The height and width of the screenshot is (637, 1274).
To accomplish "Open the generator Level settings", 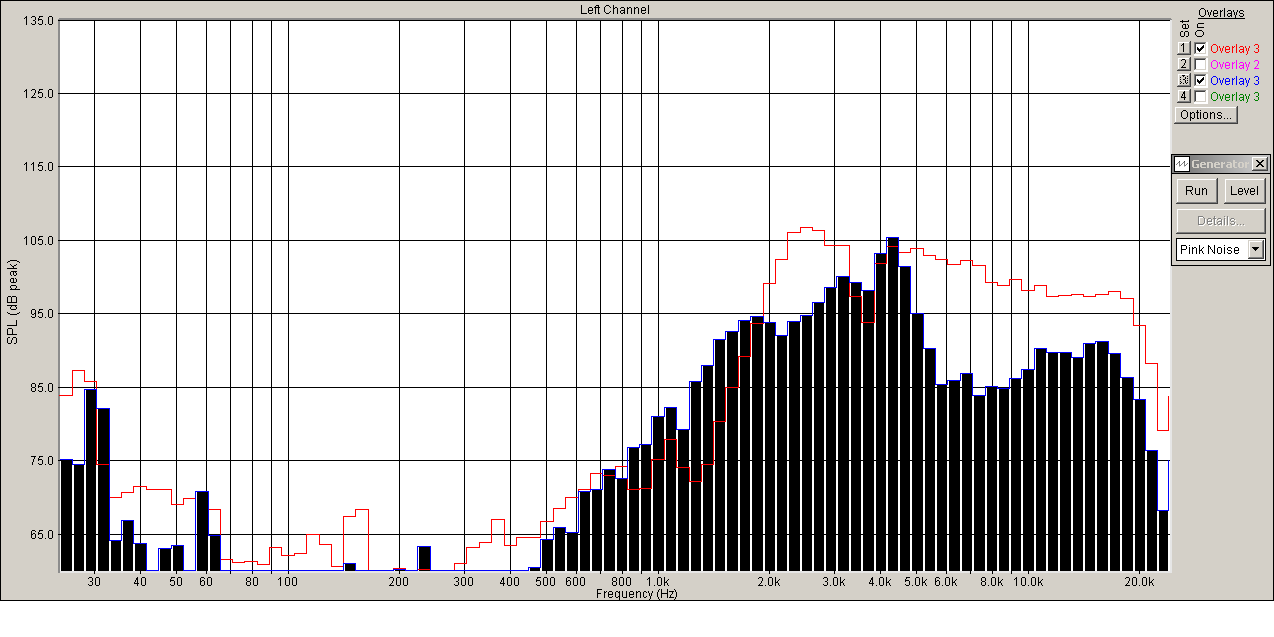I will coord(1244,191).
